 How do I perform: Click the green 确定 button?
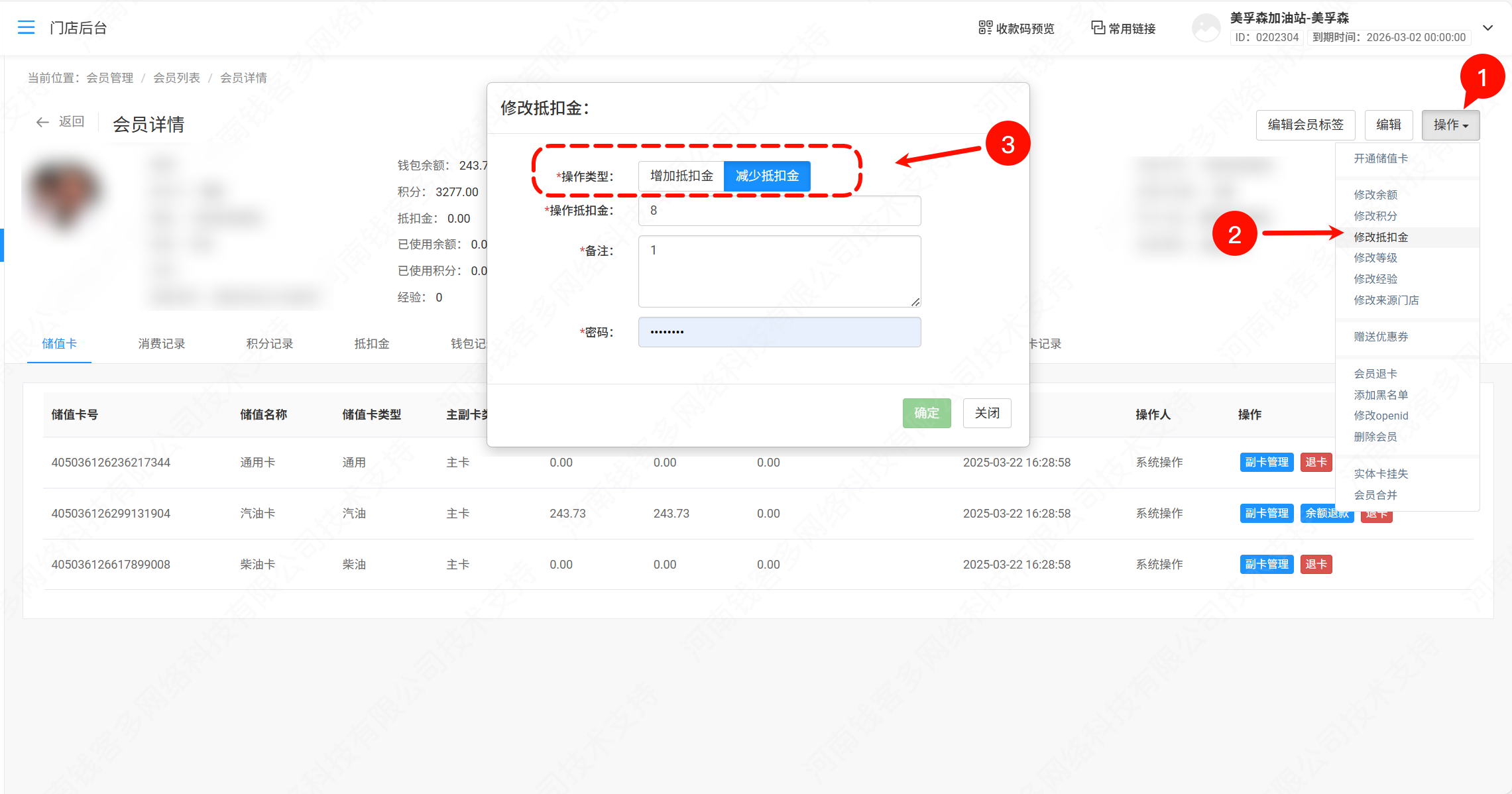tap(926, 414)
